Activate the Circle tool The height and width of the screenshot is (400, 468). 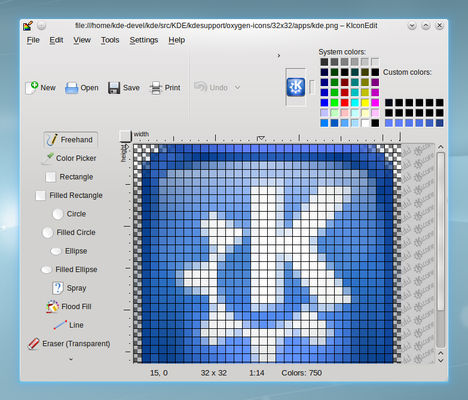[x=69, y=214]
